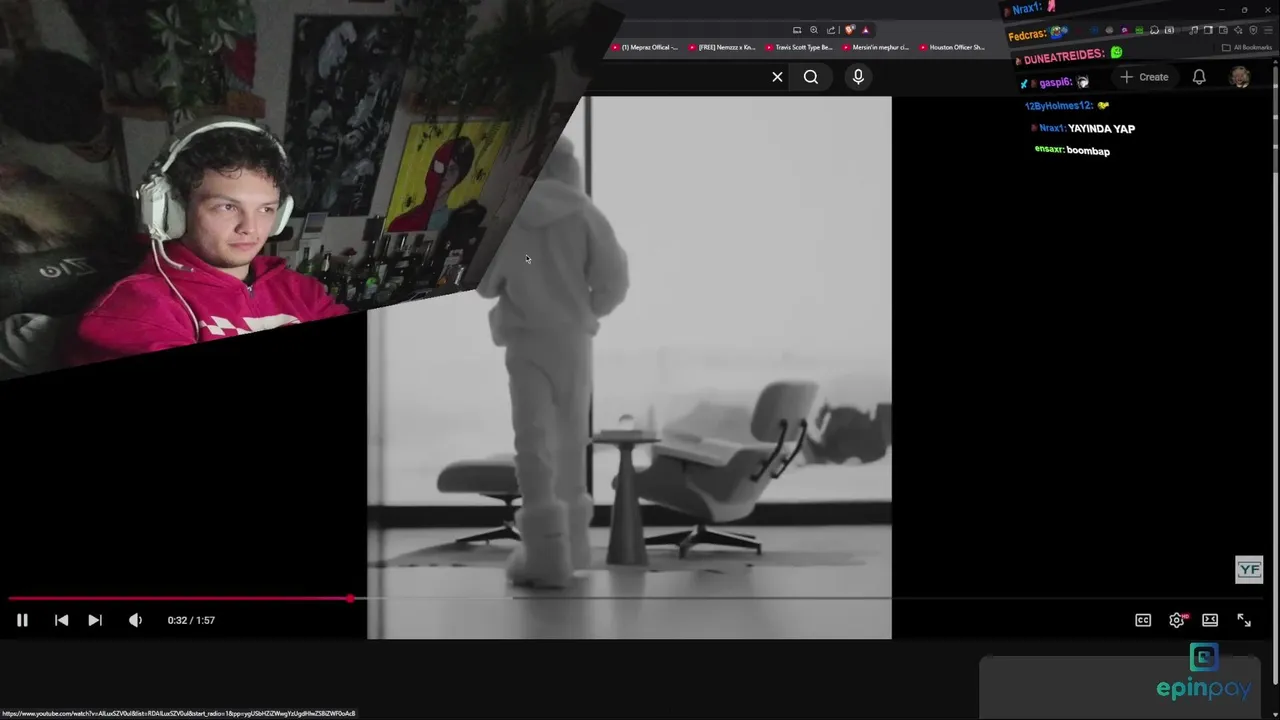Click the Brave VPN shield icon
This screenshot has height=720, width=1280.
[1253, 30]
